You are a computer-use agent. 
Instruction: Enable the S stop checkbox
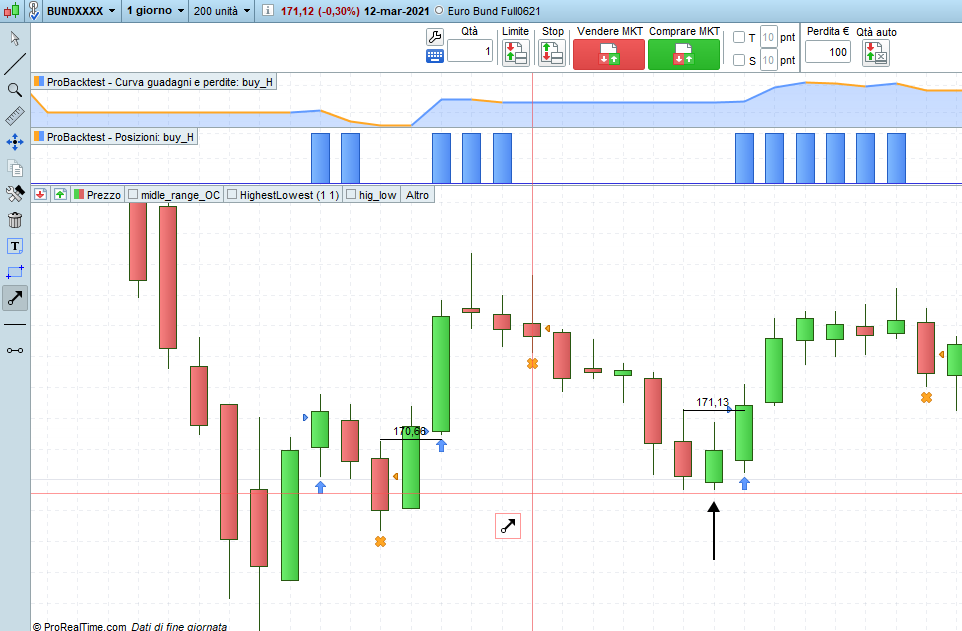(739, 60)
